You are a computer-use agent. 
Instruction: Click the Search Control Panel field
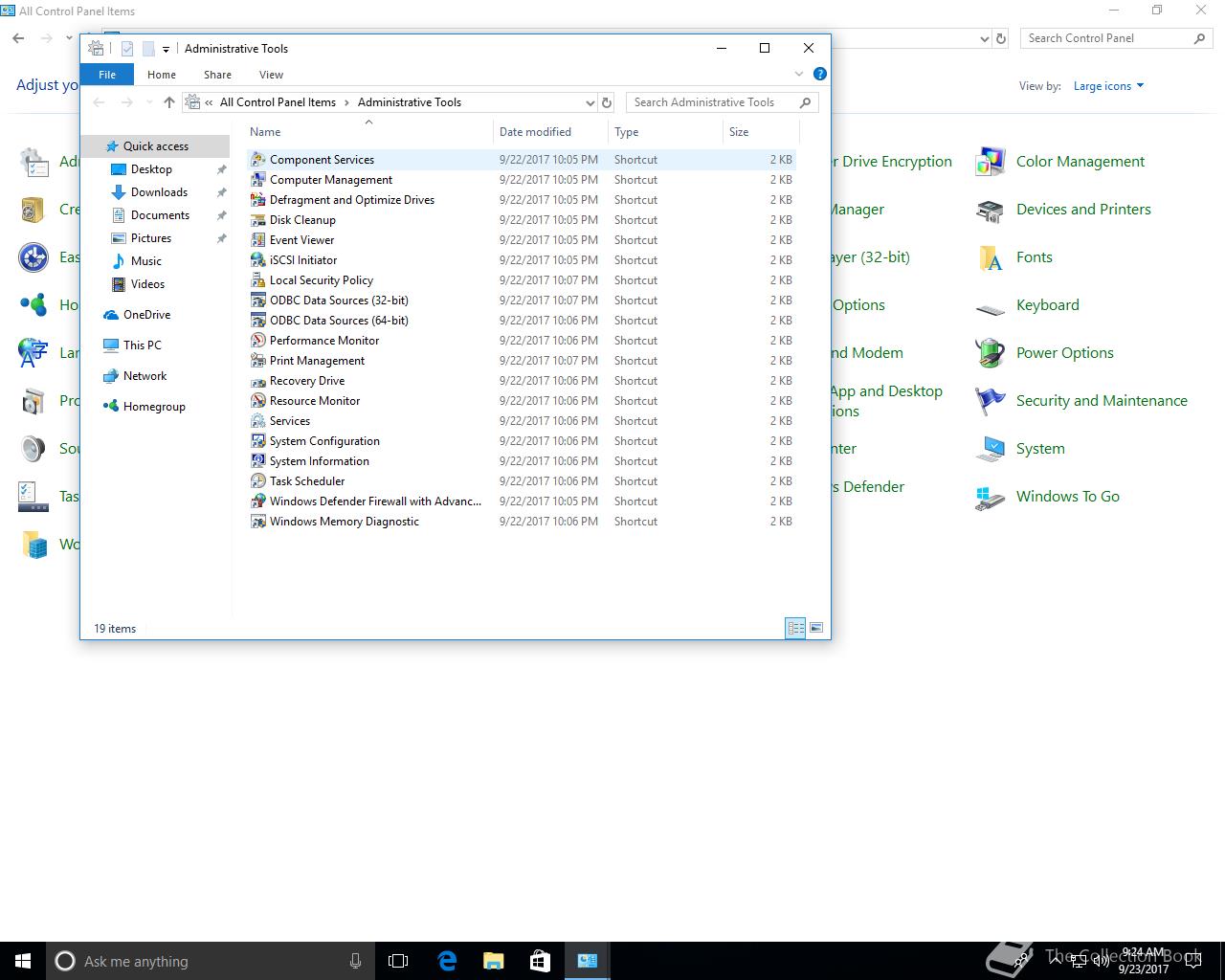tap(1118, 38)
